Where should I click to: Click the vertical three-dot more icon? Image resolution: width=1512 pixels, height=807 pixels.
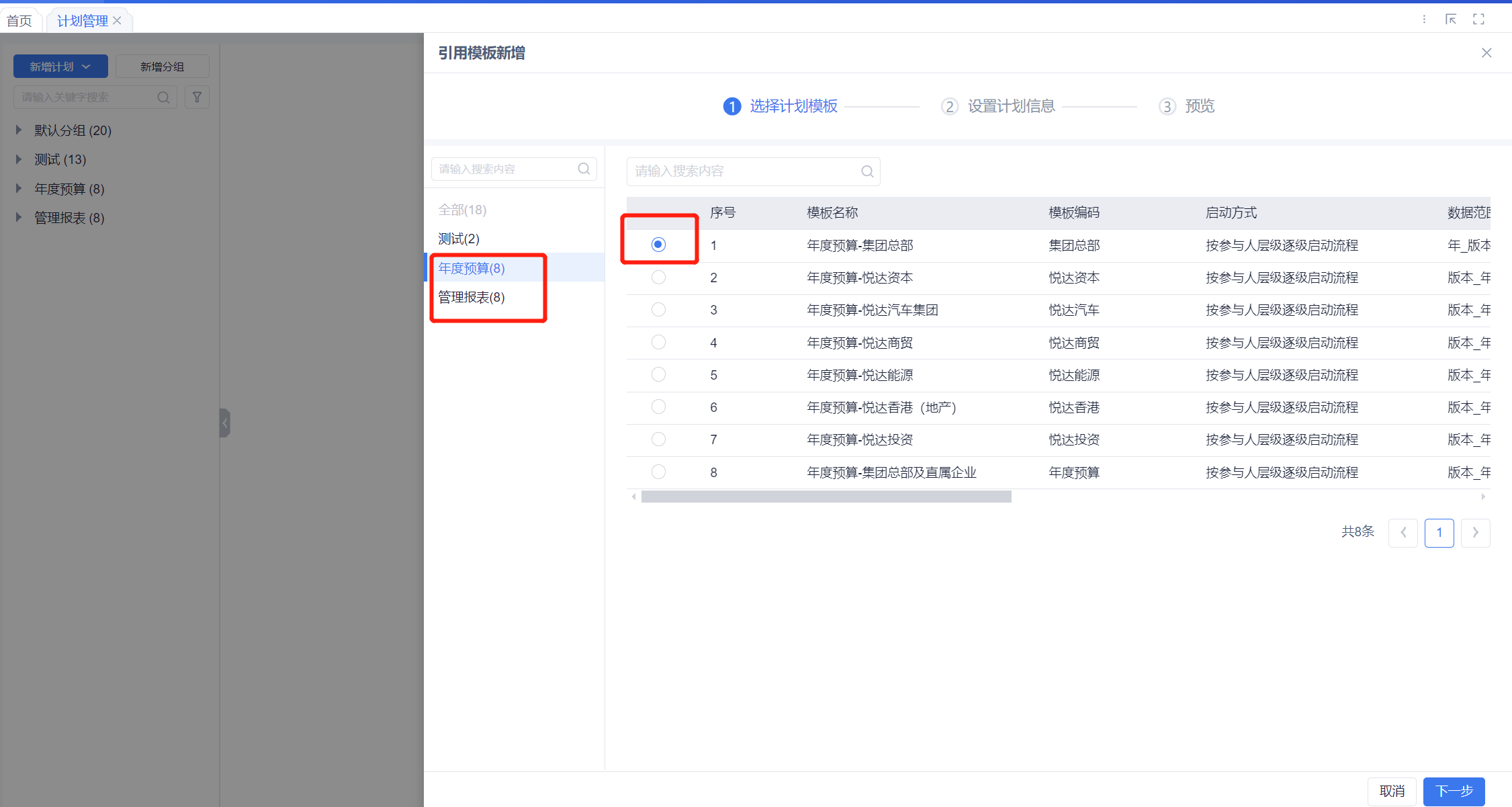pos(1424,19)
